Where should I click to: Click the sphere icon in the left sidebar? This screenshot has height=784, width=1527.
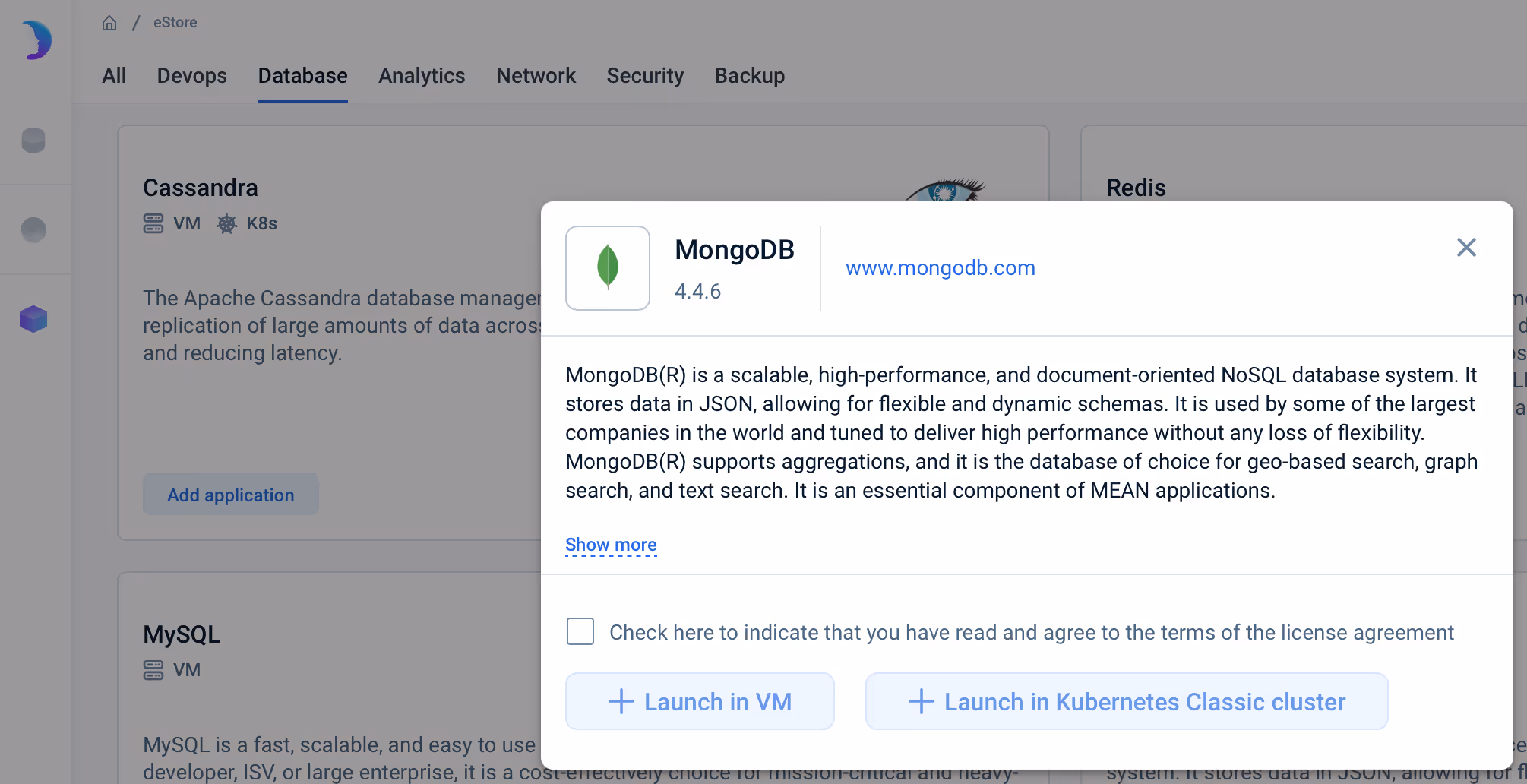pos(32,229)
